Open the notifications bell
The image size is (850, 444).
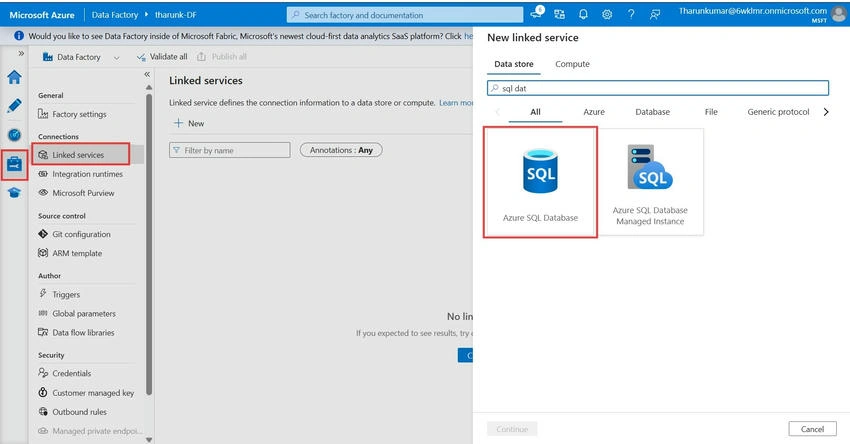[583, 15]
